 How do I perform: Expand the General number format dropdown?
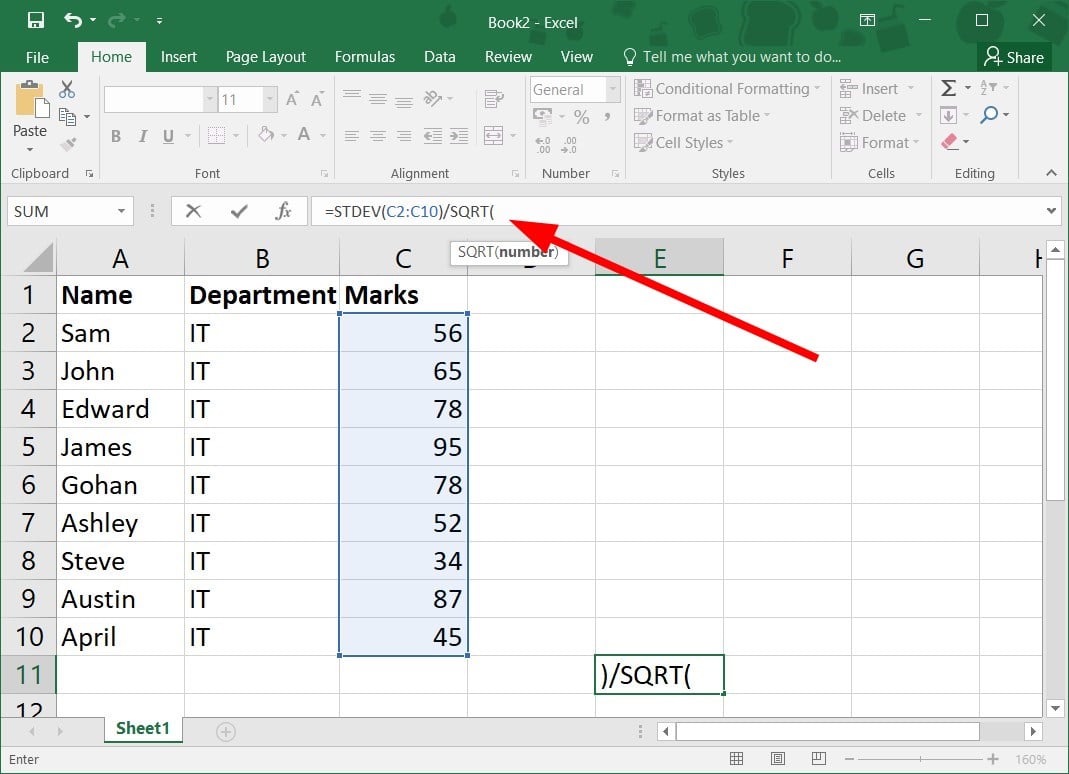pyautogui.click(x=612, y=89)
